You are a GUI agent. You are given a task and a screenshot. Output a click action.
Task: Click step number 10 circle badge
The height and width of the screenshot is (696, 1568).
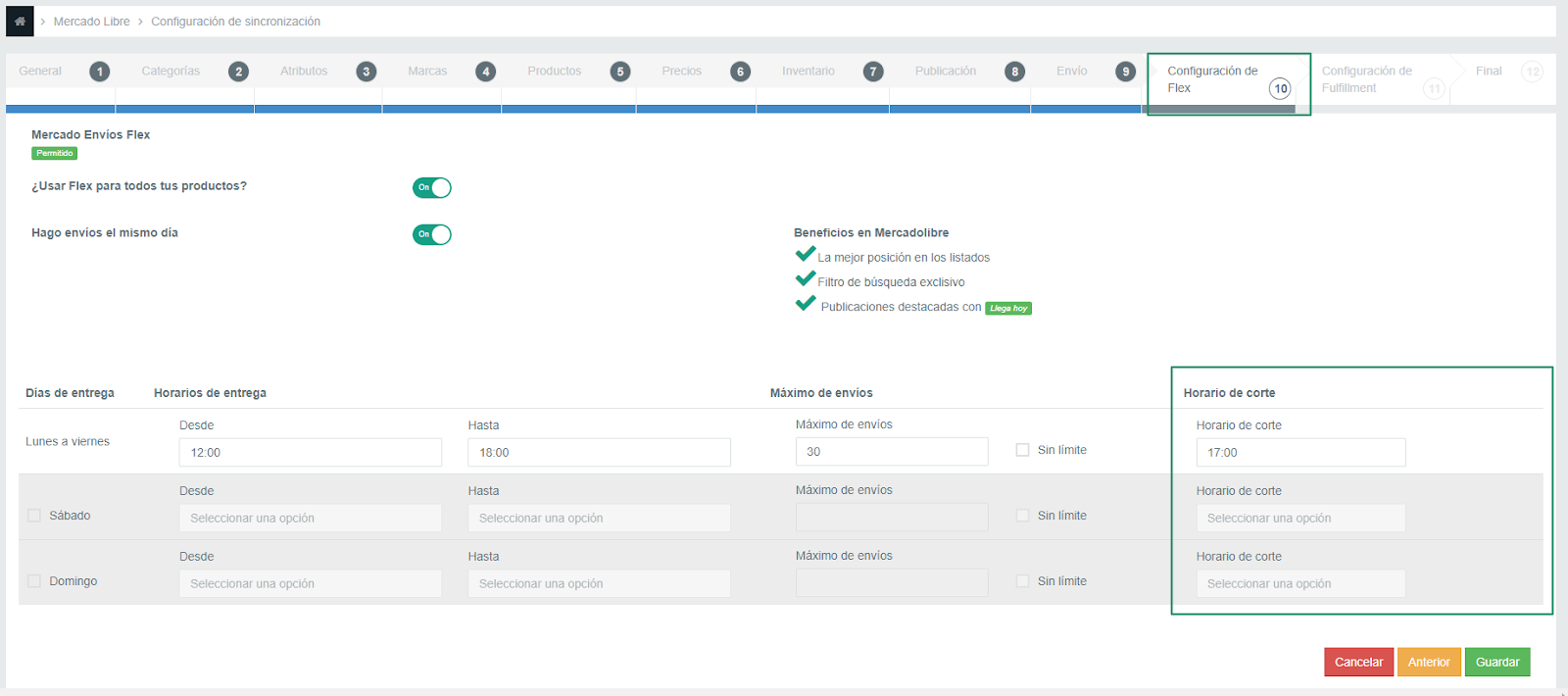[x=1281, y=88]
